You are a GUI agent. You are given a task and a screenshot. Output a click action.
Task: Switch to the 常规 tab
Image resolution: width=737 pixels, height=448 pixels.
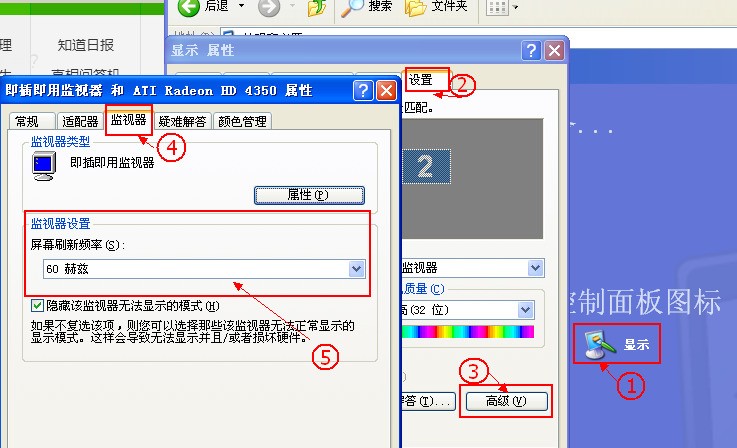click(x=31, y=121)
